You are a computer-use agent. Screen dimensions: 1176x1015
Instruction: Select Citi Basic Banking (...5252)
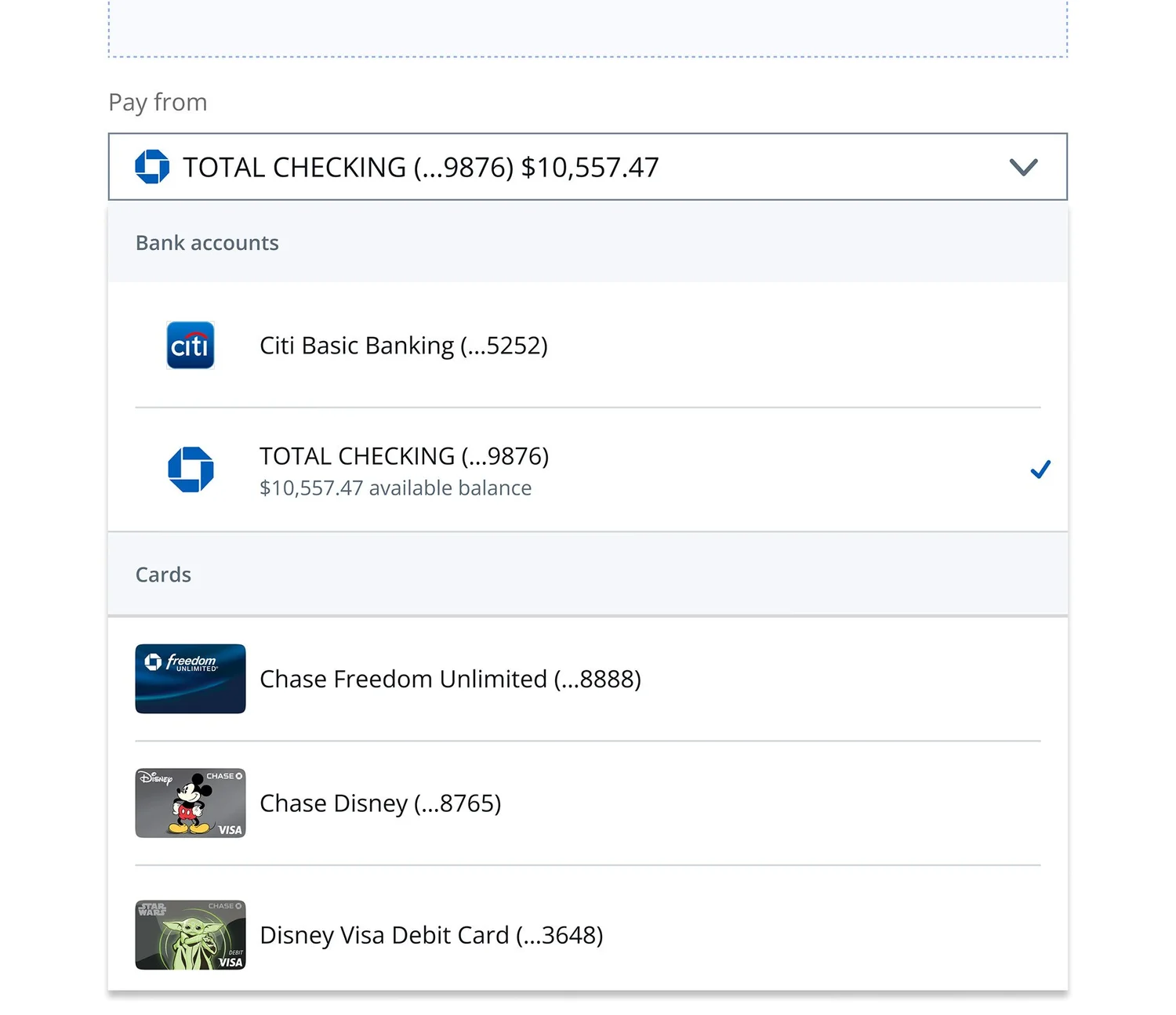(588, 345)
